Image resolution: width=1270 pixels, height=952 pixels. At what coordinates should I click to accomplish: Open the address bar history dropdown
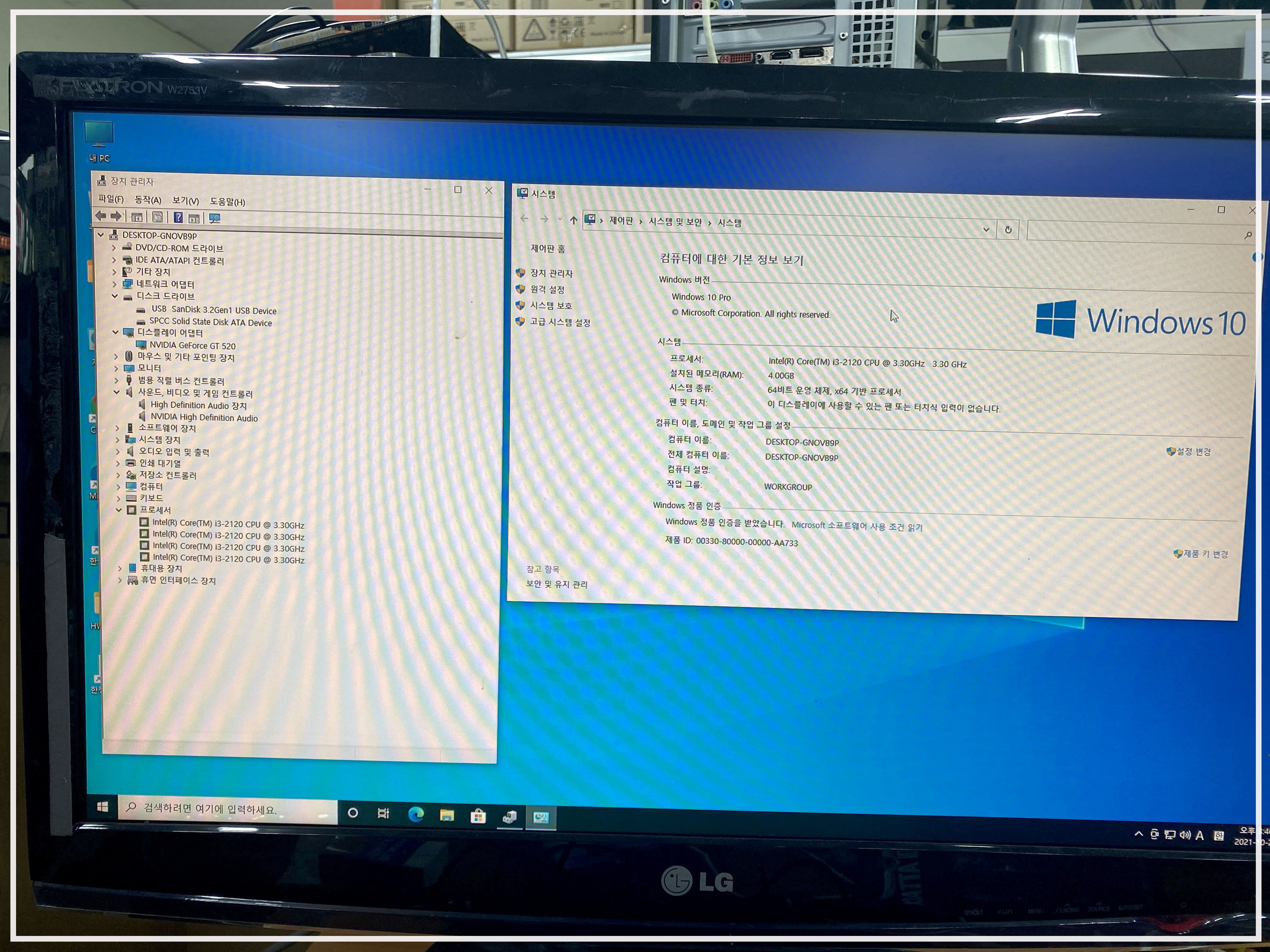[x=986, y=229]
